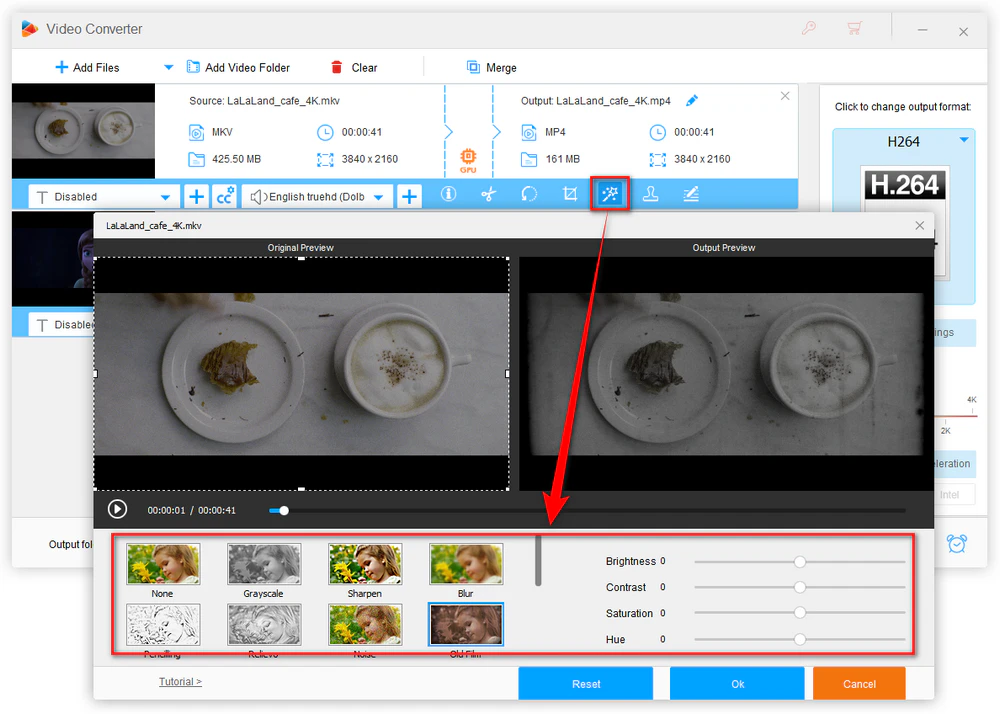
Task: Click the Add Files button
Action: 87,68
